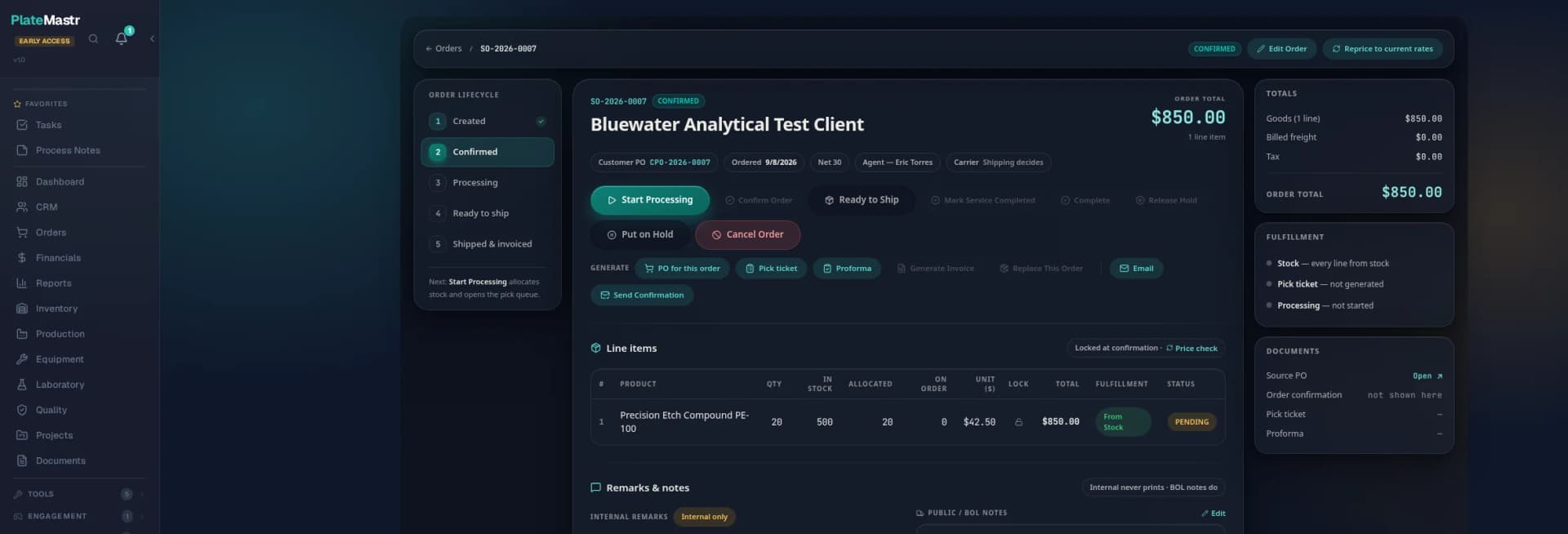This screenshot has width=1568, height=534.
Task: Click the Projects folder icon
Action: (x=22, y=434)
